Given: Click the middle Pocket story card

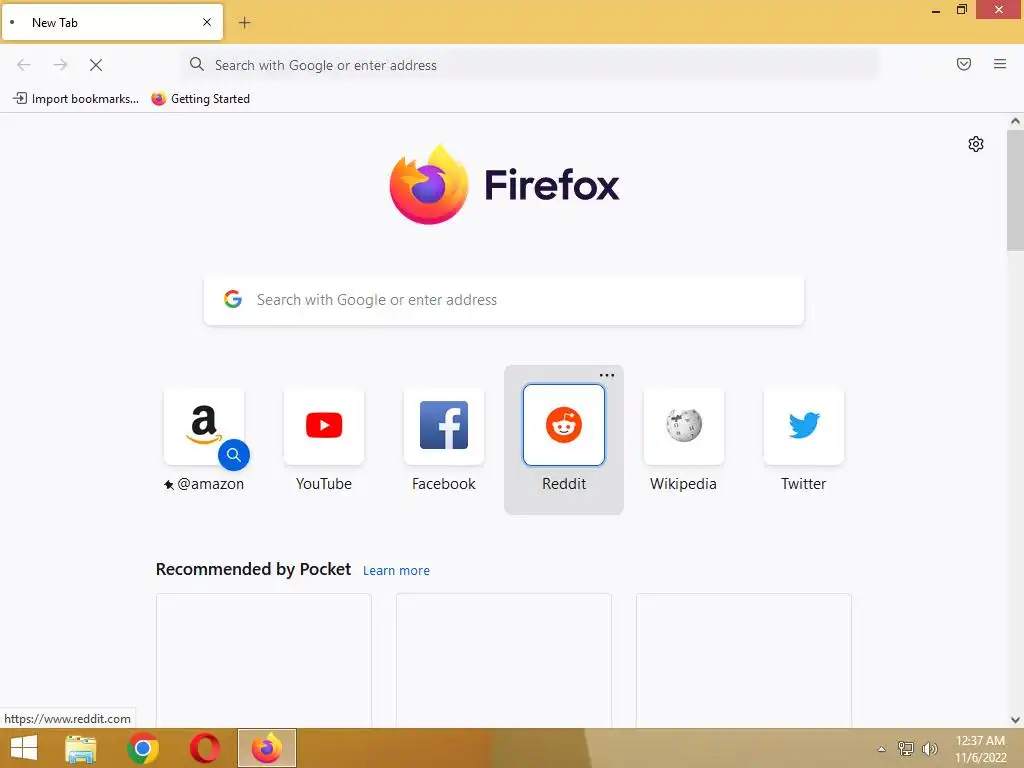Looking at the screenshot, I should (504, 660).
